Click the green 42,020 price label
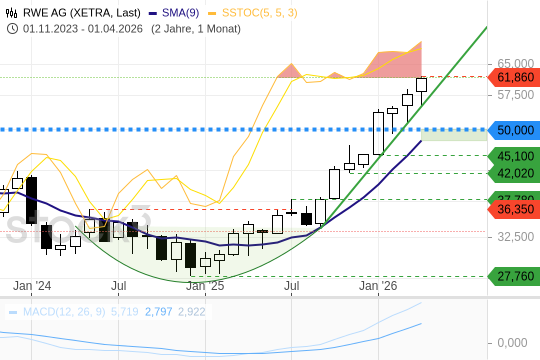 point(514,173)
